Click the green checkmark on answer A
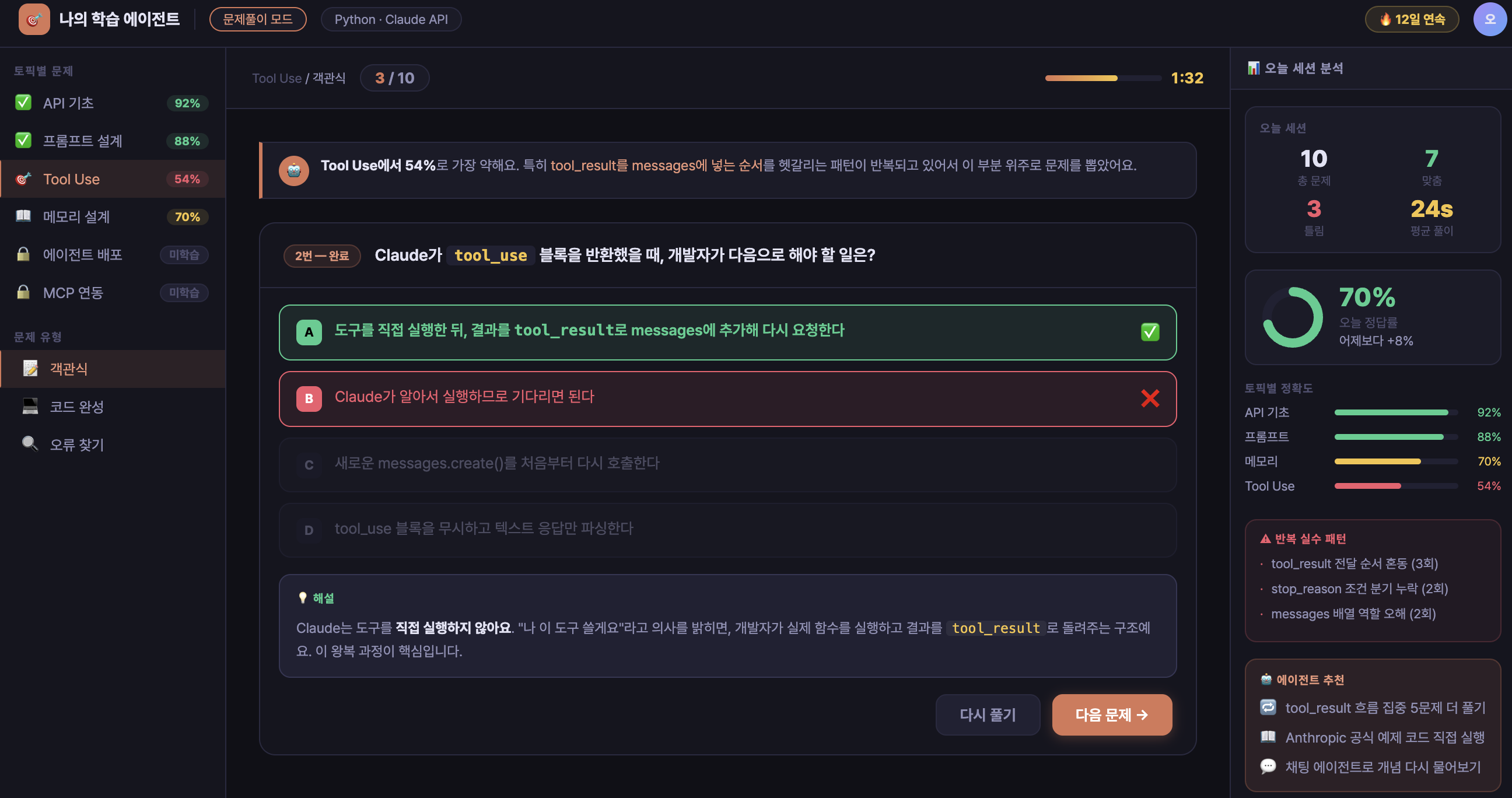The width and height of the screenshot is (1512, 798). tap(1150, 331)
